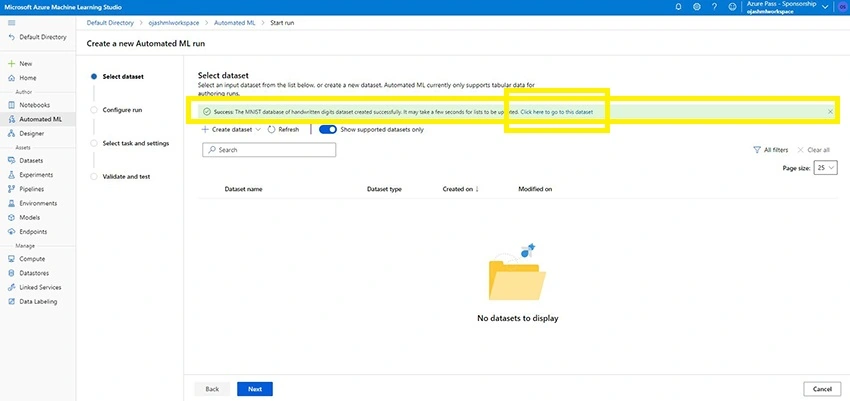Image resolution: width=850 pixels, height=401 pixels.
Task: Dismiss the success notification banner
Action: click(x=830, y=112)
